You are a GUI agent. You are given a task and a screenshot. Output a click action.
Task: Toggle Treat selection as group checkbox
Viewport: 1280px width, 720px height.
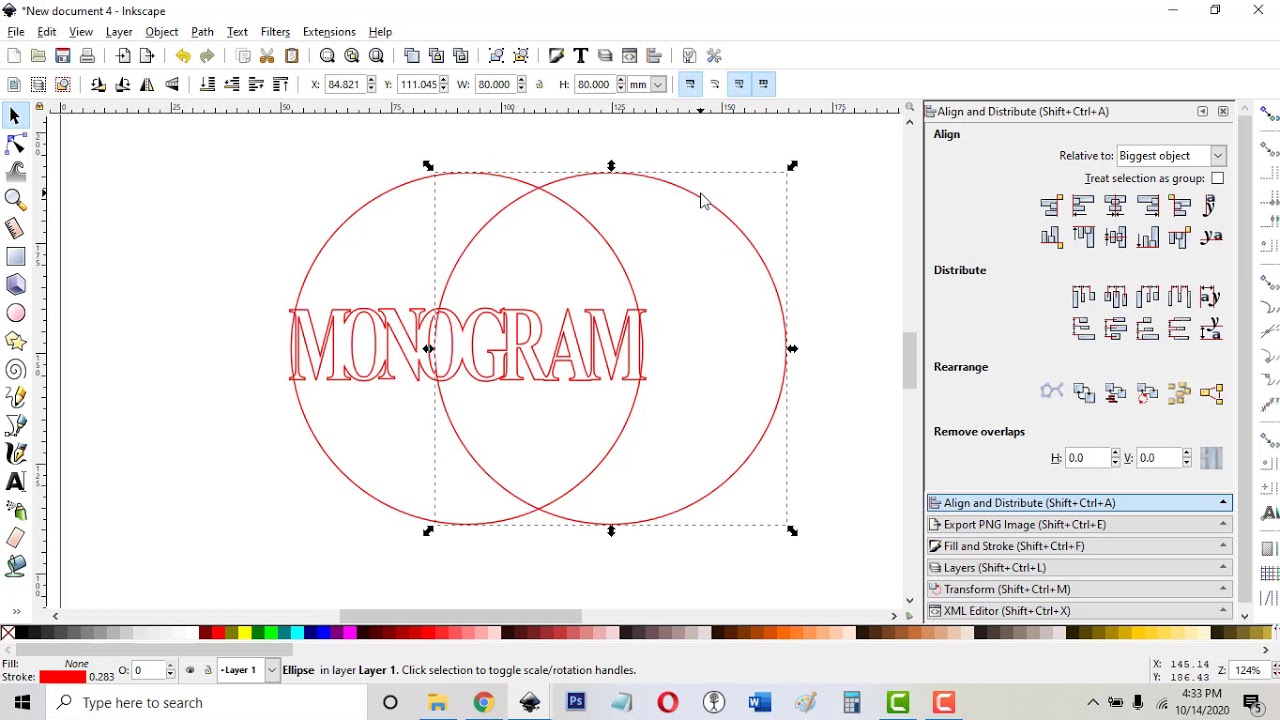pyautogui.click(x=1217, y=178)
